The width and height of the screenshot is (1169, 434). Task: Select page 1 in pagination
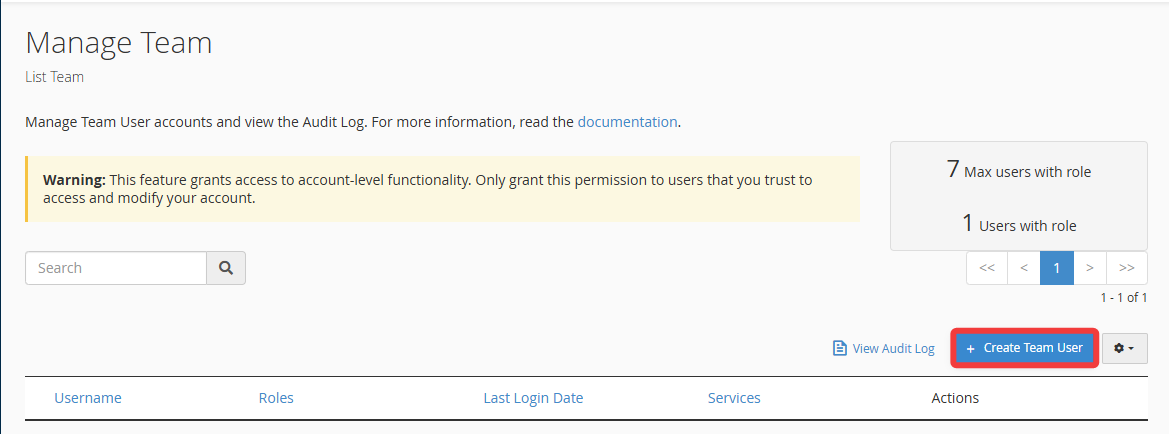[1056, 268]
